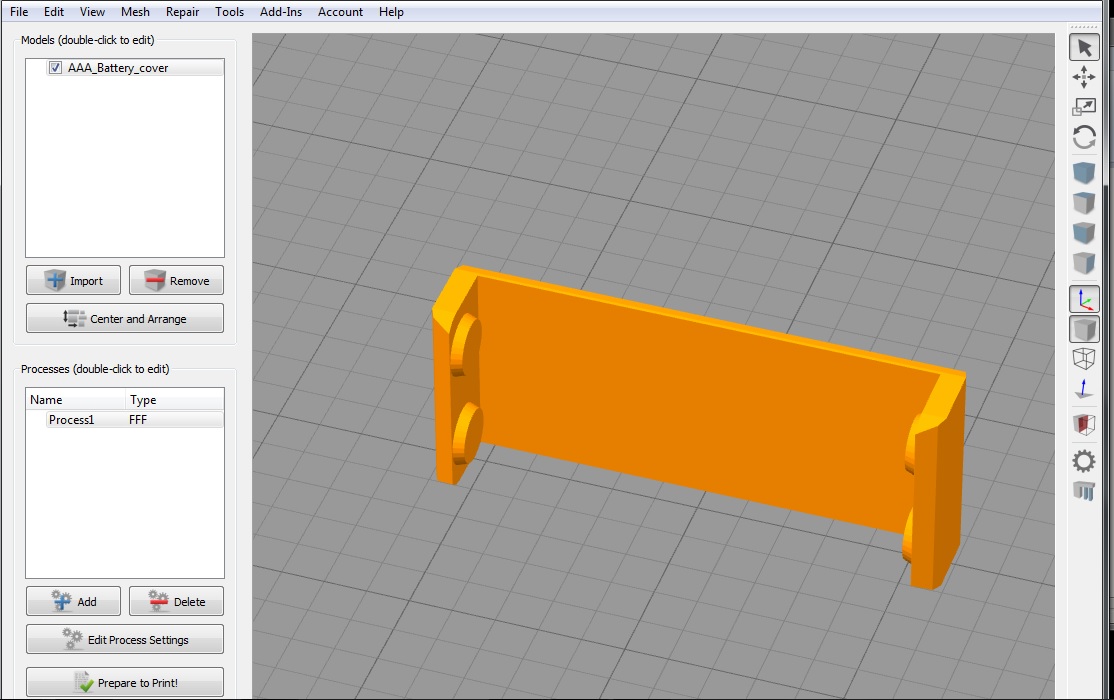
Task: Open the Account menu
Action: (x=340, y=11)
